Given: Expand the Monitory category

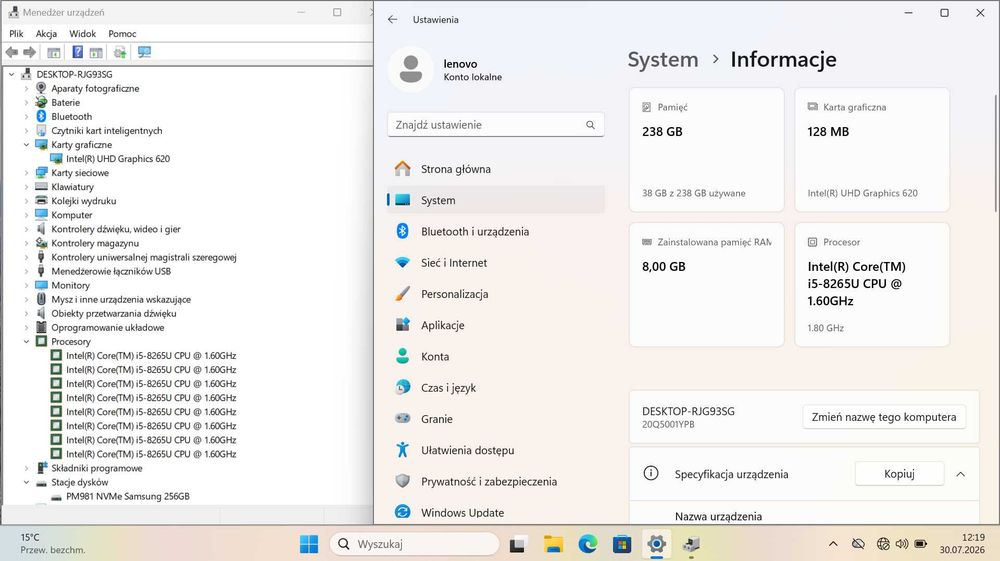Looking at the screenshot, I should (x=26, y=285).
